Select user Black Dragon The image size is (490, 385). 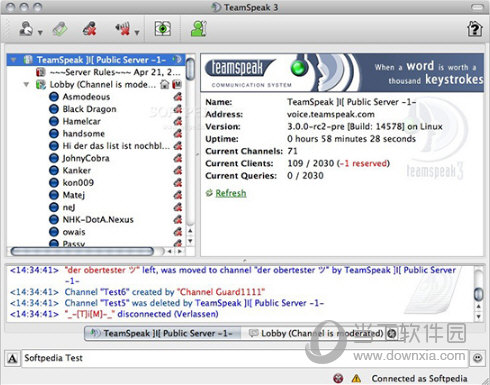click(89, 109)
